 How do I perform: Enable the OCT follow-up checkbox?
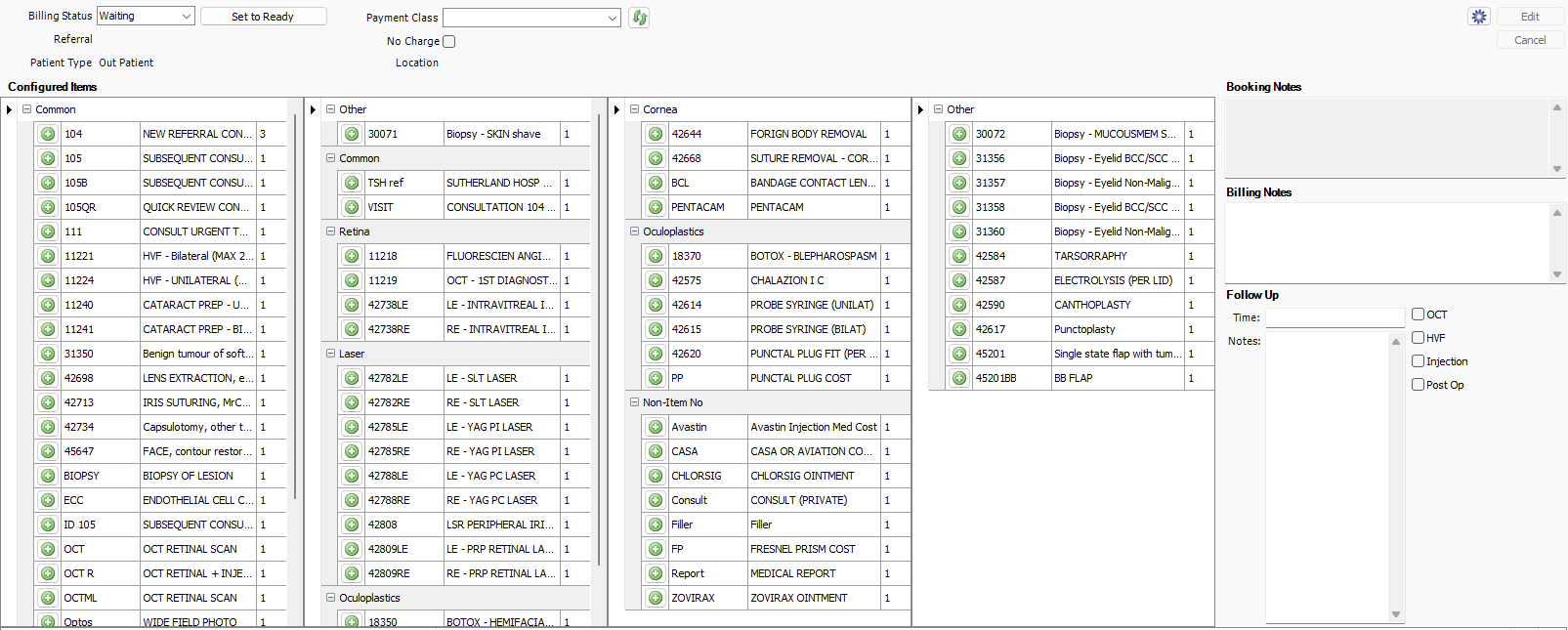pos(1418,315)
